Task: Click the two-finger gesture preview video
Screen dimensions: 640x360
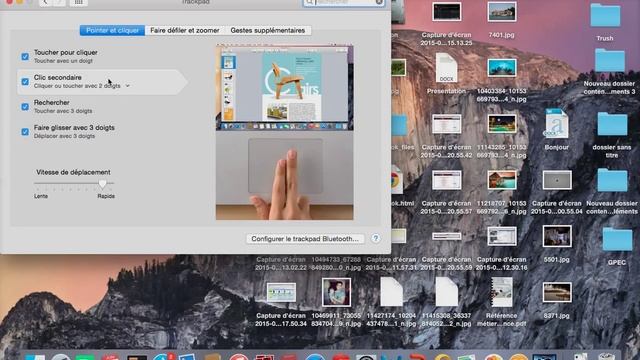Action: coord(284,132)
